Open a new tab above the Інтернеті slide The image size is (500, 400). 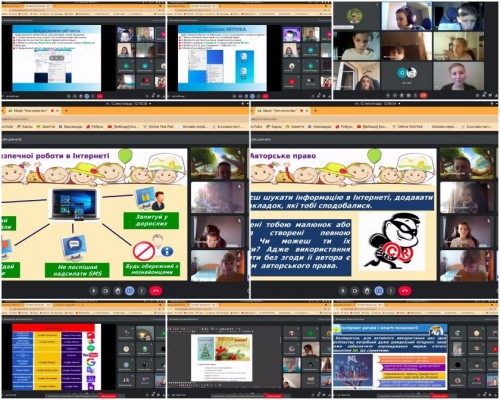click(x=66, y=110)
